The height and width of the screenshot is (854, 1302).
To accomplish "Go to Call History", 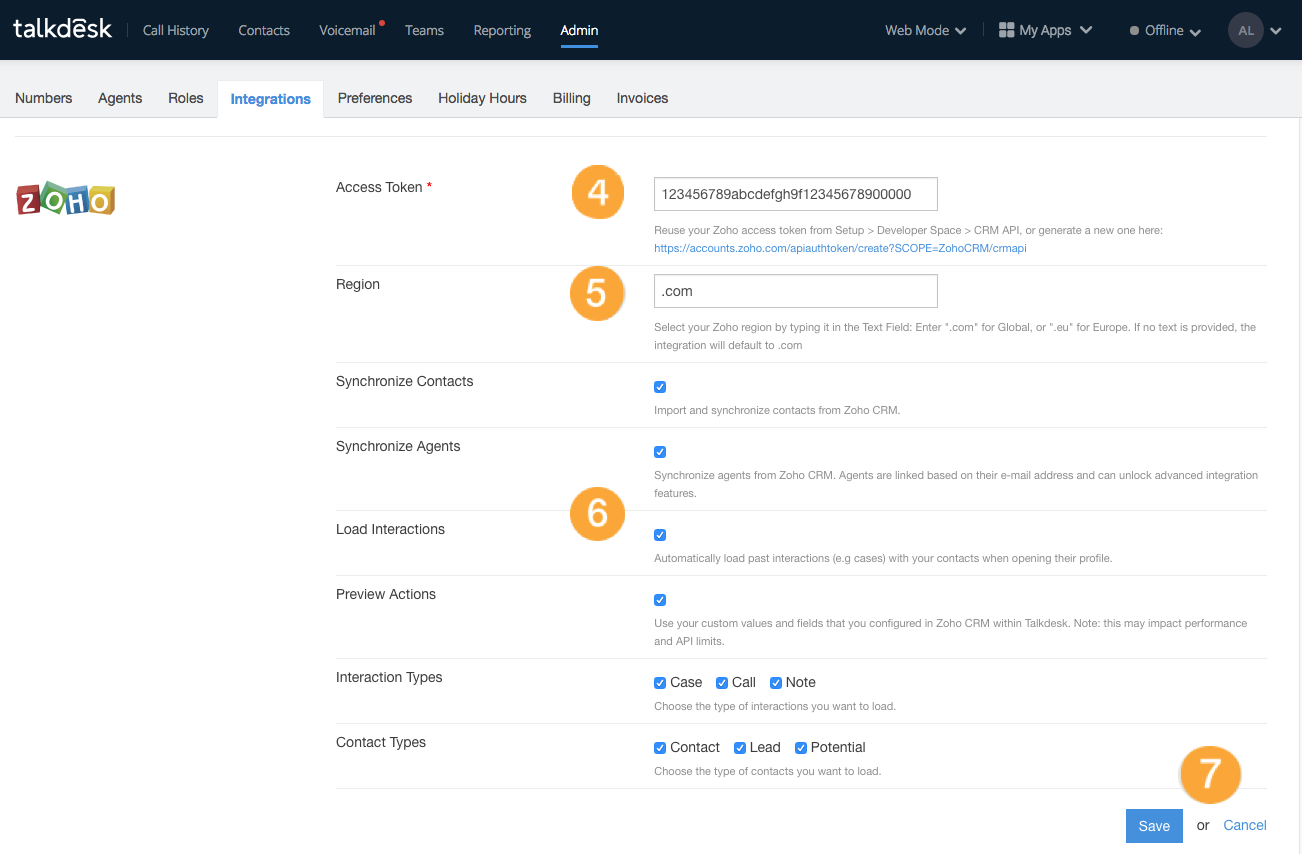I will pos(176,30).
